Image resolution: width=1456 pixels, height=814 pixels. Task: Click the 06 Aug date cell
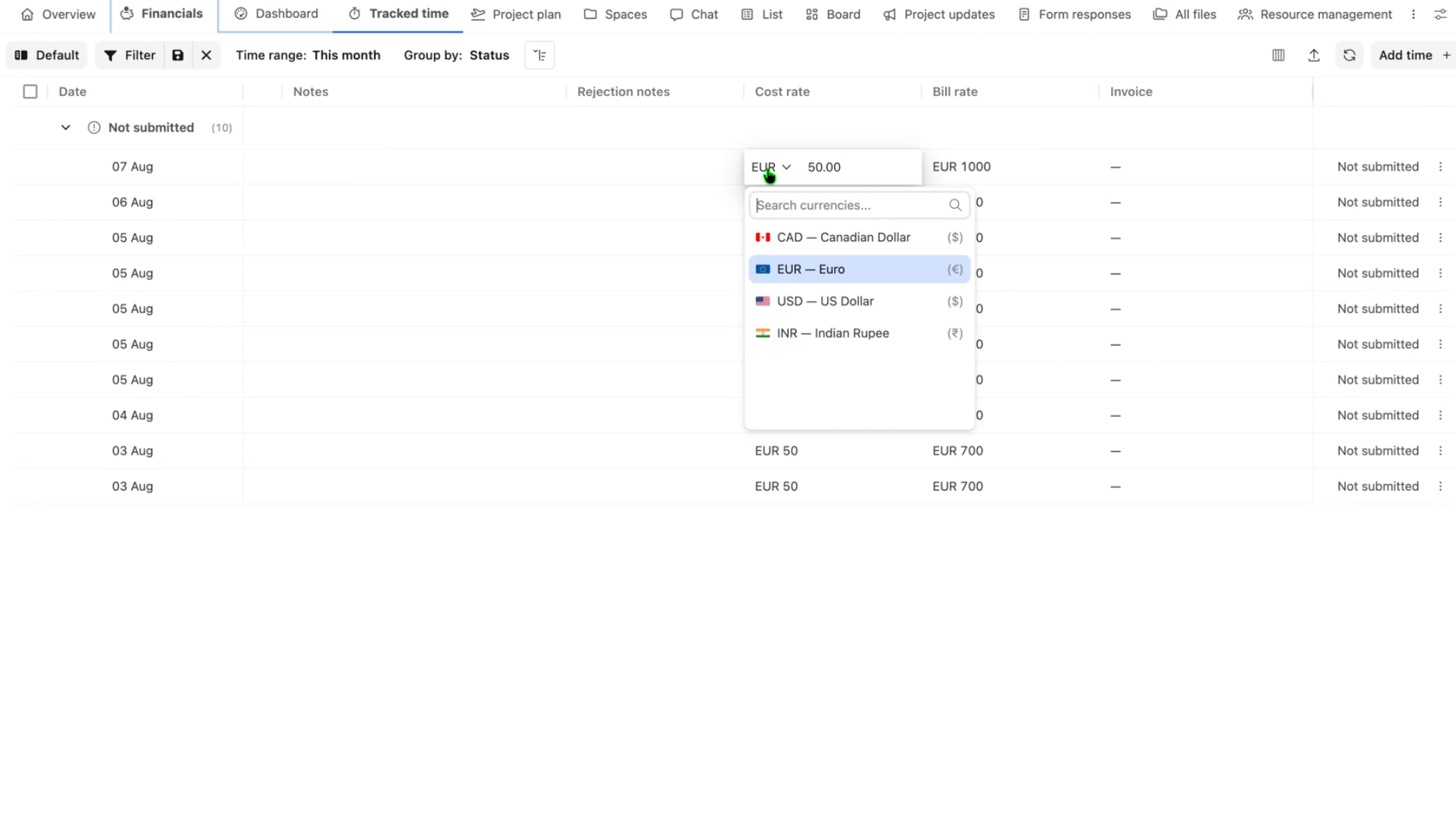(132, 202)
